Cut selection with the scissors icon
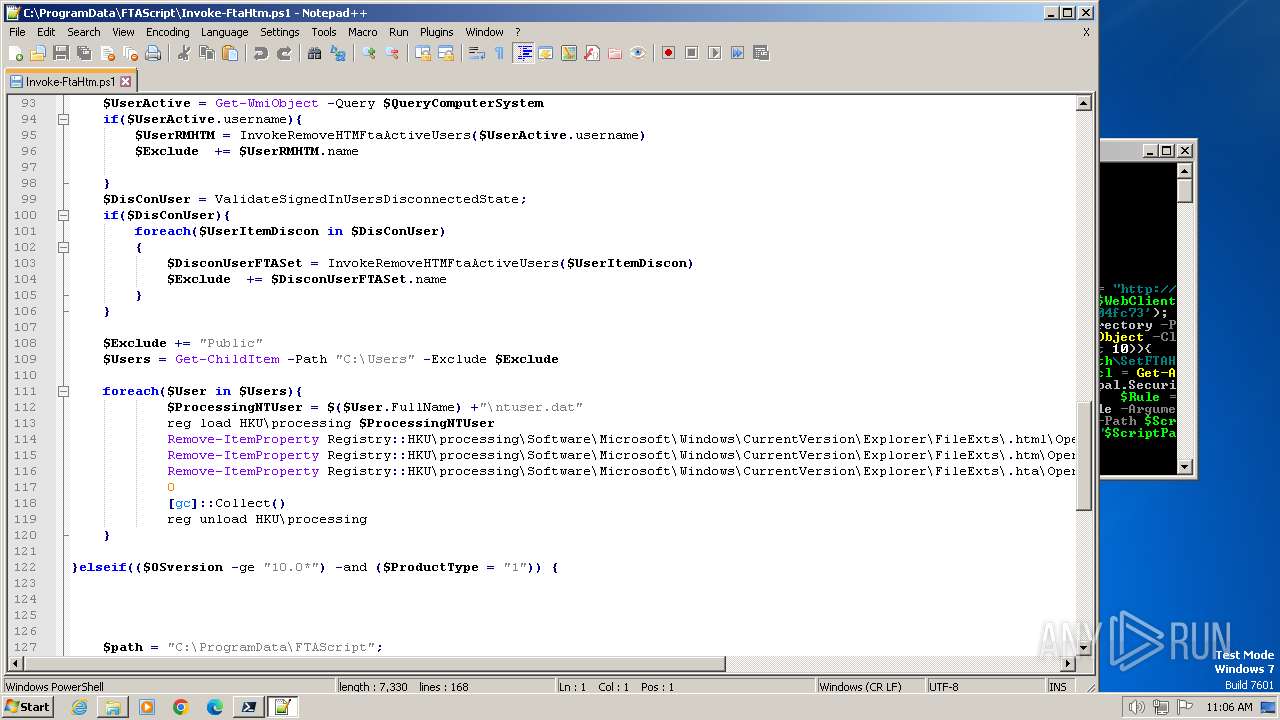 (x=184, y=53)
